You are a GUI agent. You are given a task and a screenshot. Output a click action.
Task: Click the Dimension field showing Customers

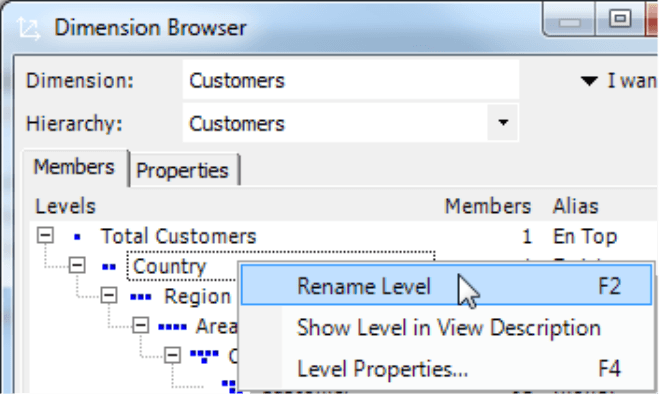pyautogui.click(x=351, y=80)
